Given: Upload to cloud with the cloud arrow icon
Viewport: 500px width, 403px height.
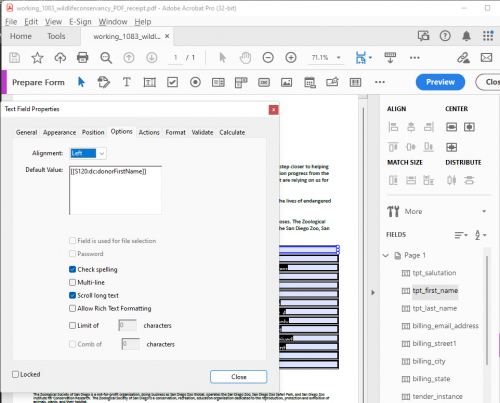Looking at the screenshot, I should [x=60, y=58].
